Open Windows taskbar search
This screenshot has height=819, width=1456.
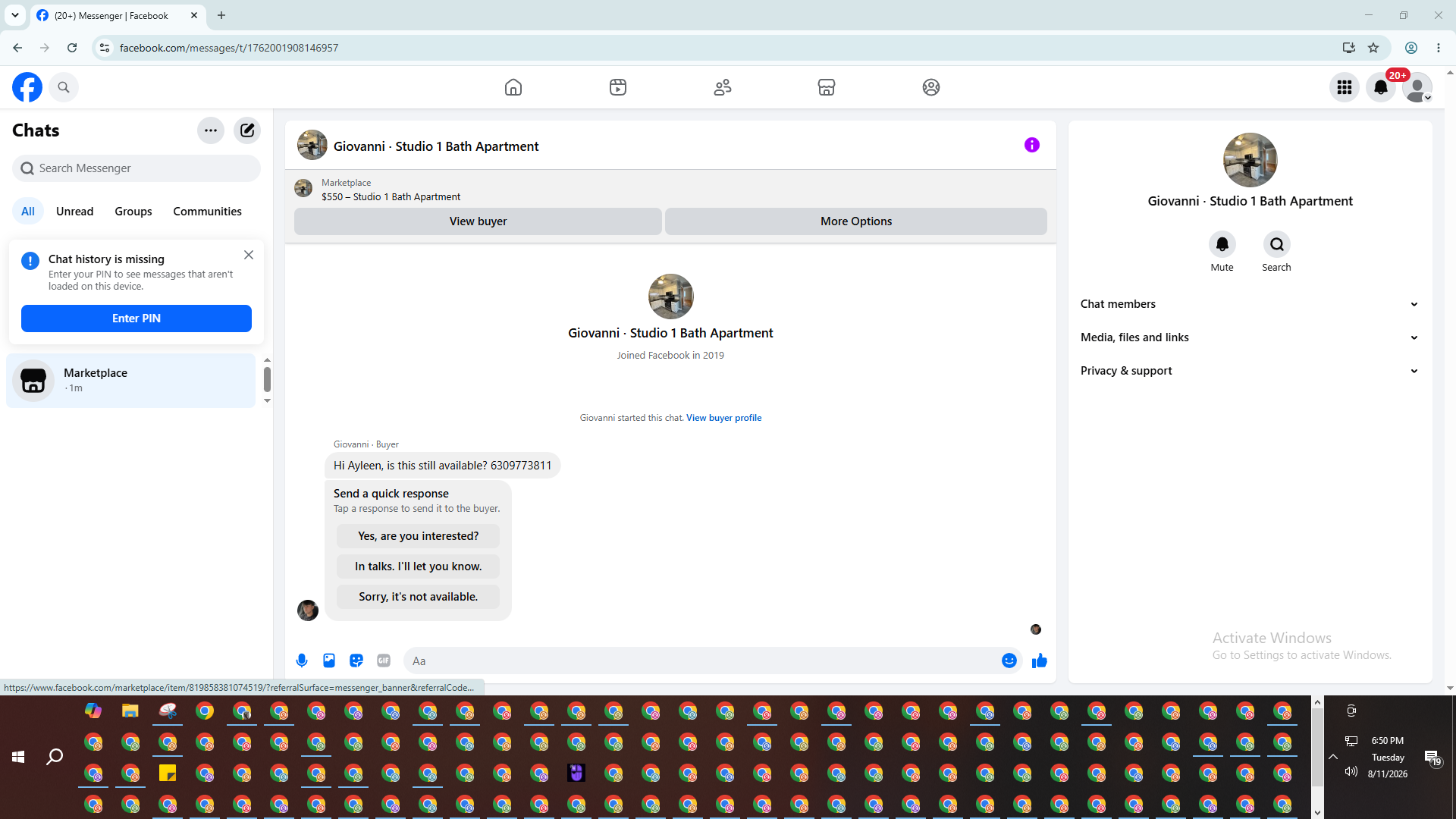pos(55,757)
